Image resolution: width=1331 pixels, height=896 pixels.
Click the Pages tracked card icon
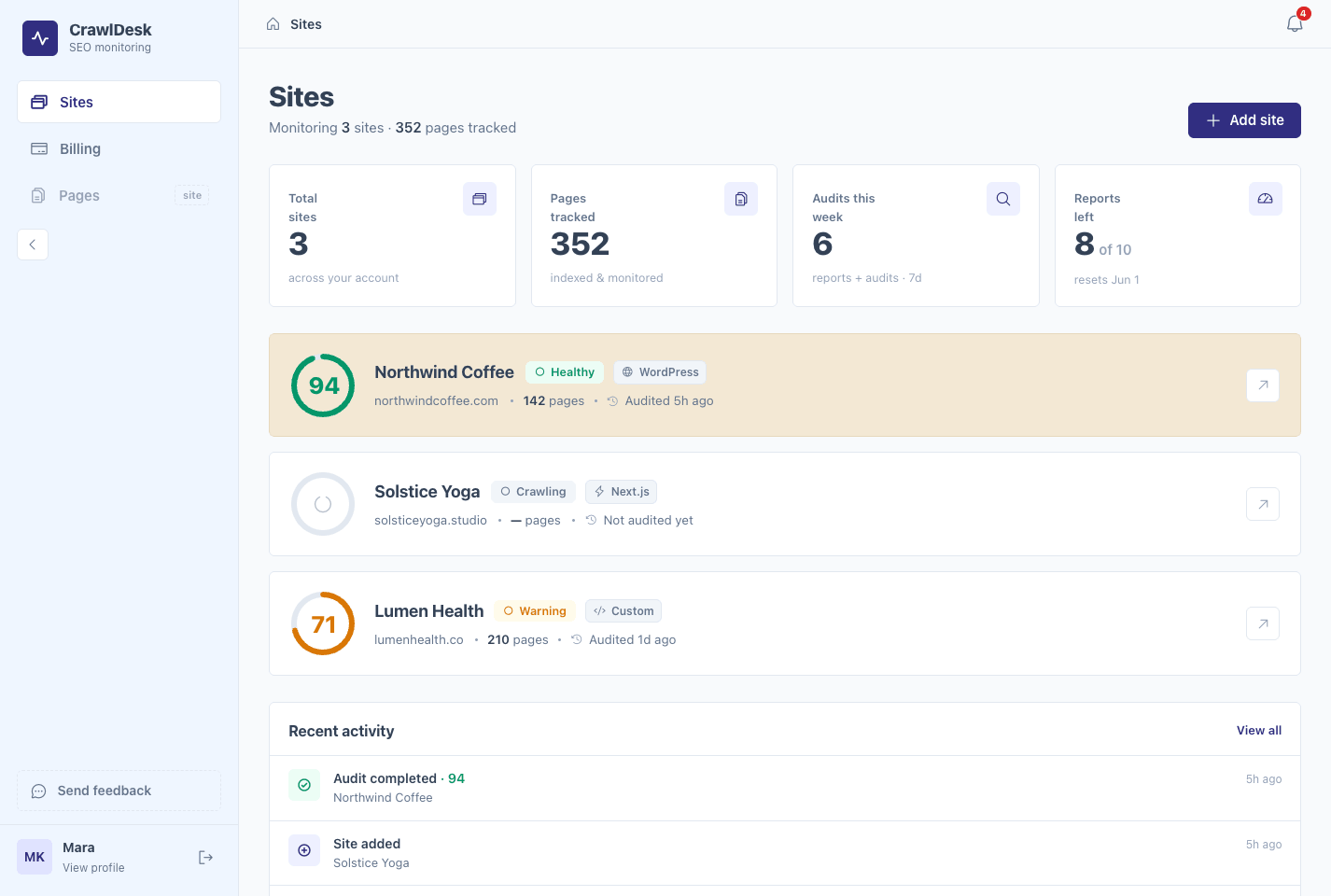741,199
